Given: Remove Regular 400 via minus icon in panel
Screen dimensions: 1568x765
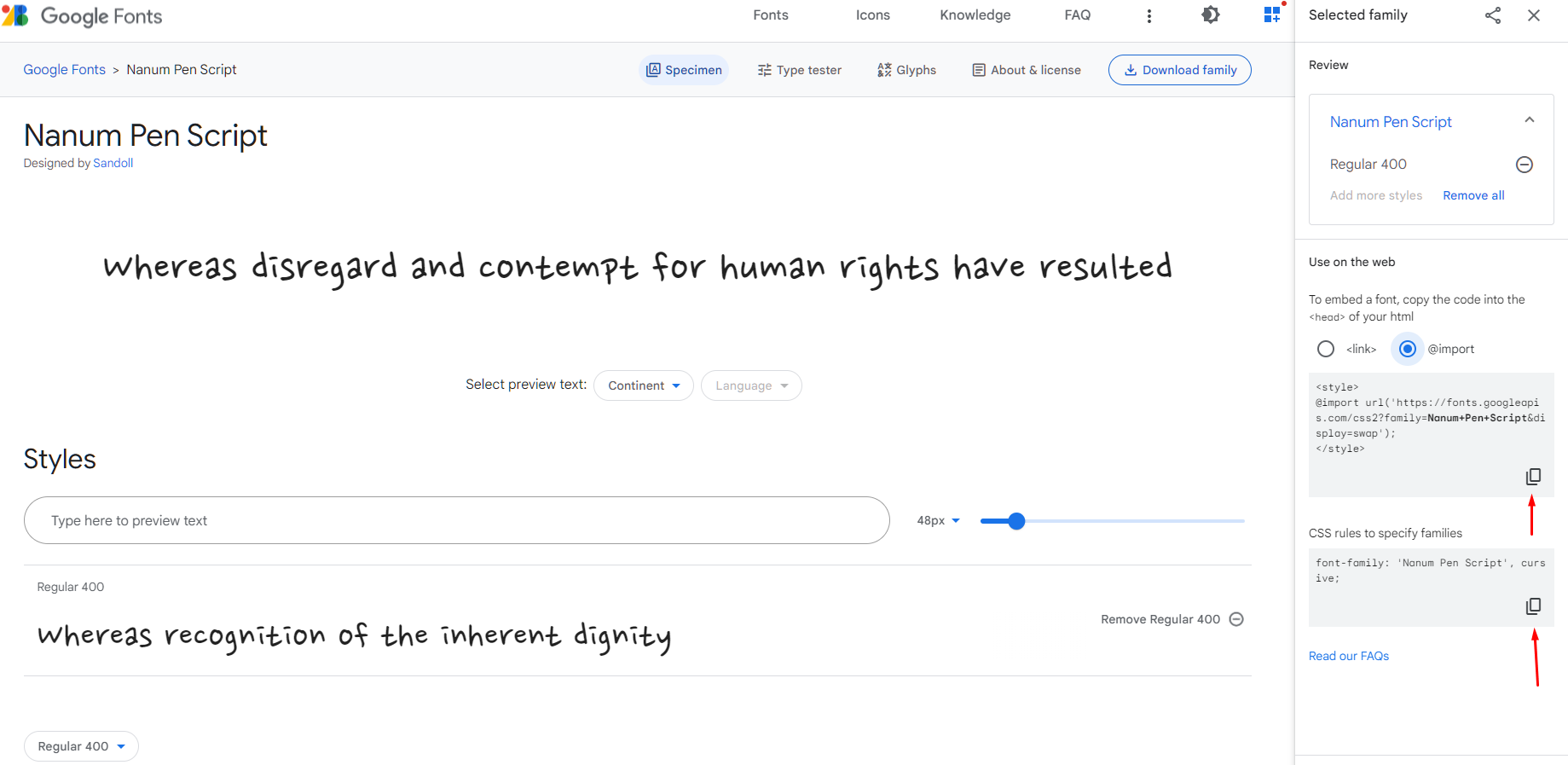Looking at the screenshot, I should pyautogui.click(x=1525, y=165).
